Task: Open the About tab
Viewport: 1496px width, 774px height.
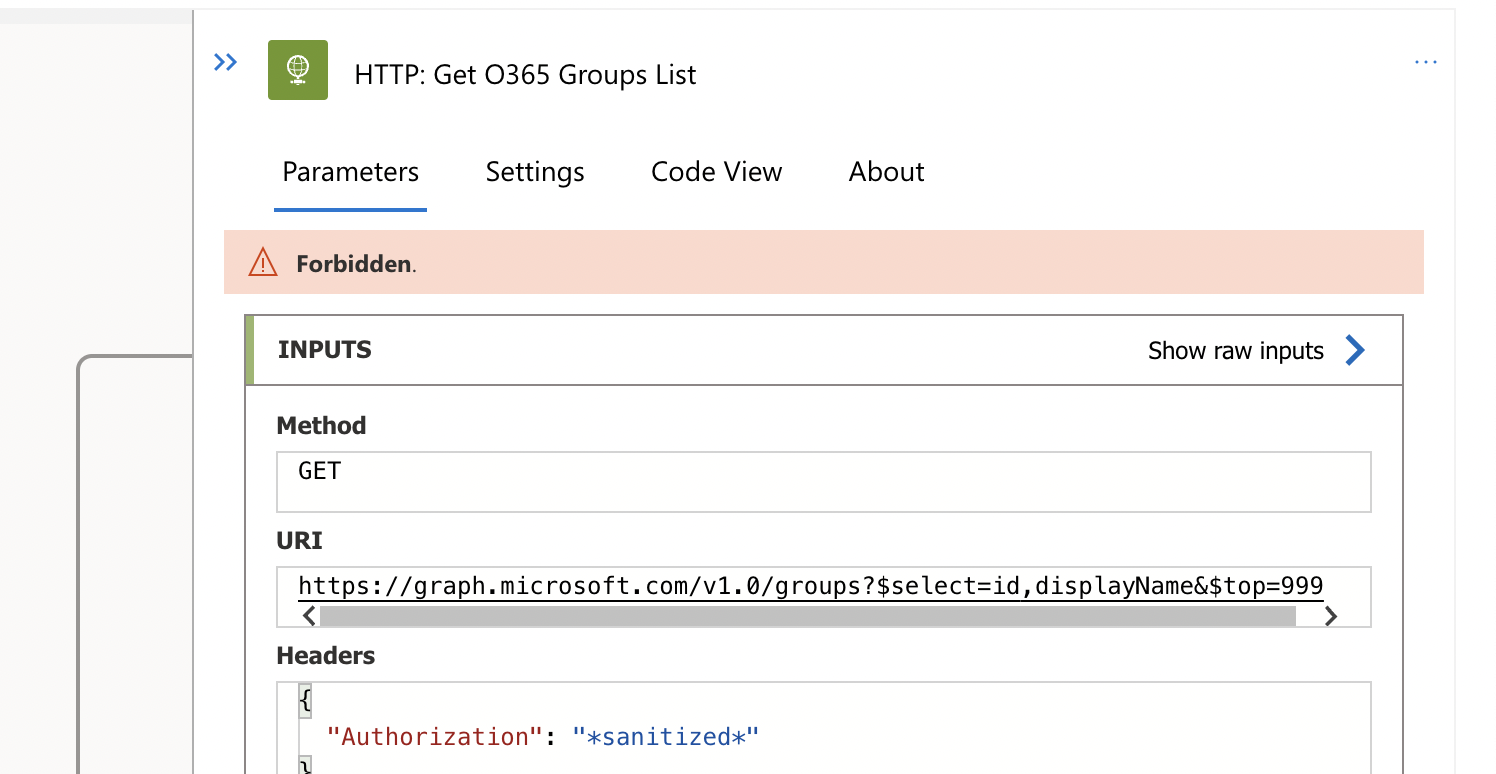Action: coord(886,172)
